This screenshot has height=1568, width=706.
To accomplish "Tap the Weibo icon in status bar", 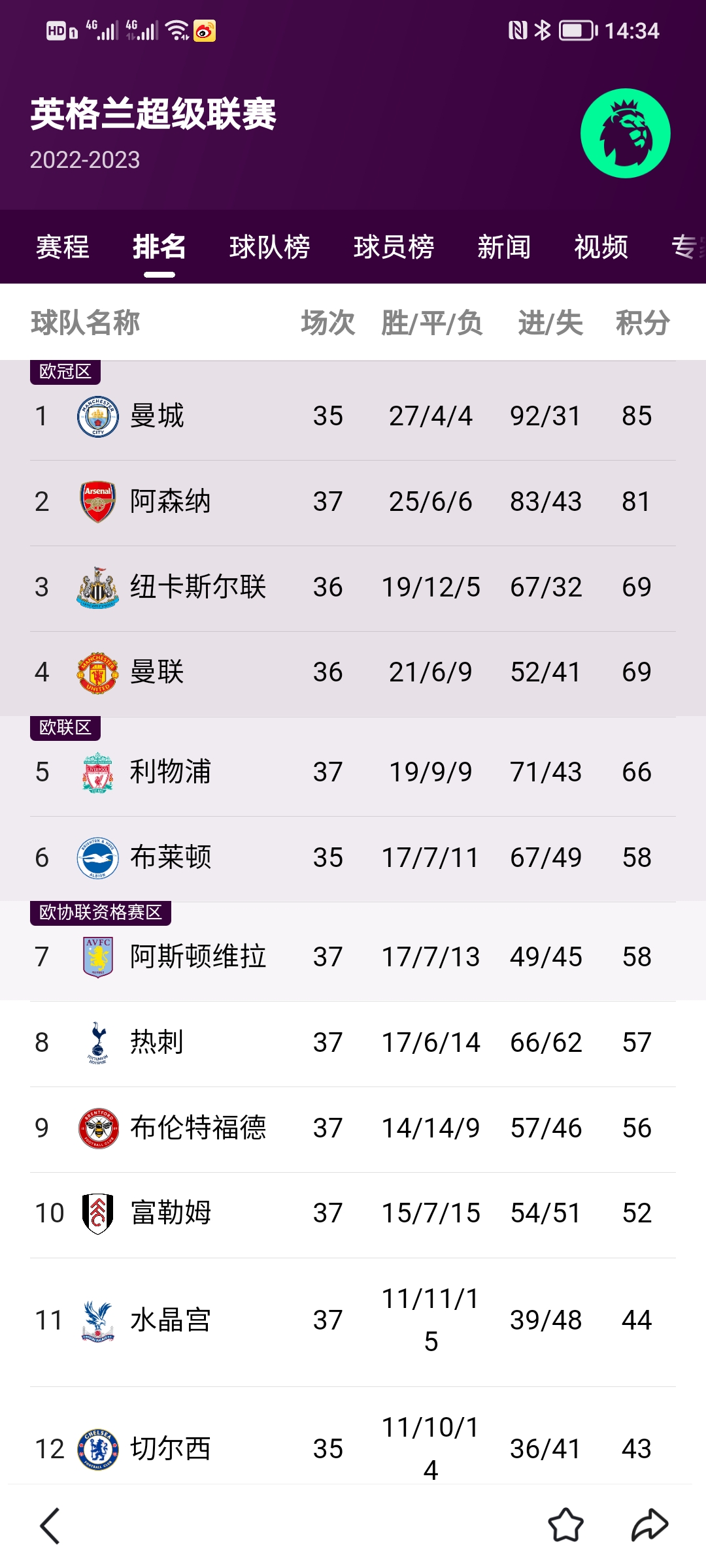I will (x=205, y=31).
